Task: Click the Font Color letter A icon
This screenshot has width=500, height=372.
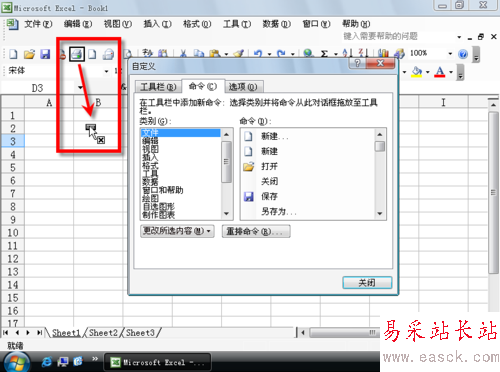Action: pyautogui.click(x=440, y=72)
